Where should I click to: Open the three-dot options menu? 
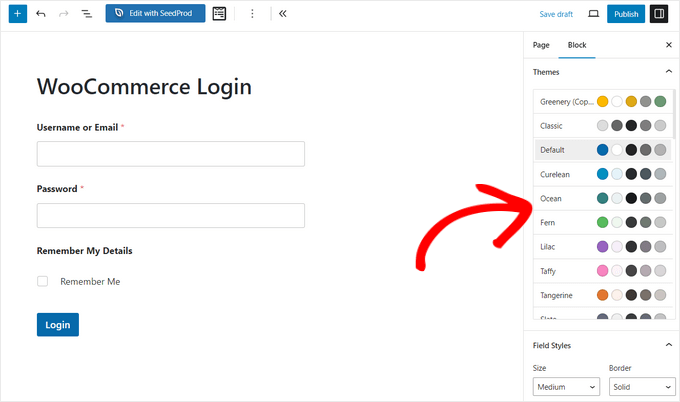pyautogui.click(x=252, y=14)
